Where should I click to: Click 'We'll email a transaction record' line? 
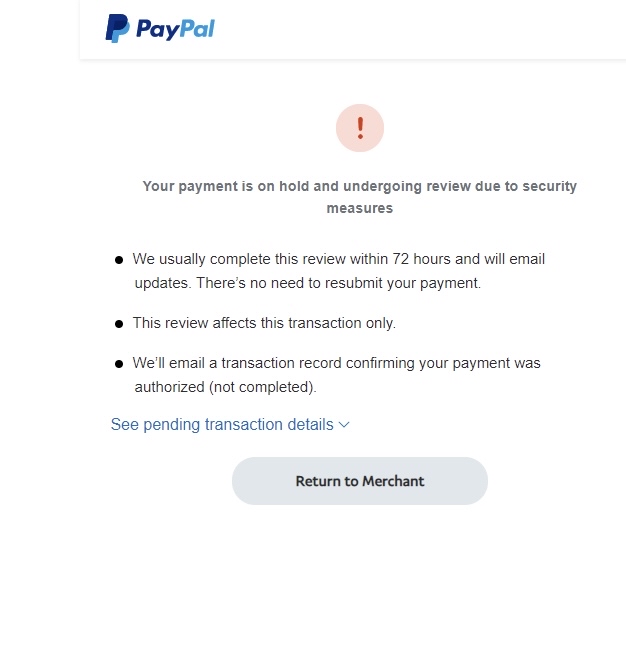tap(337, 363)
